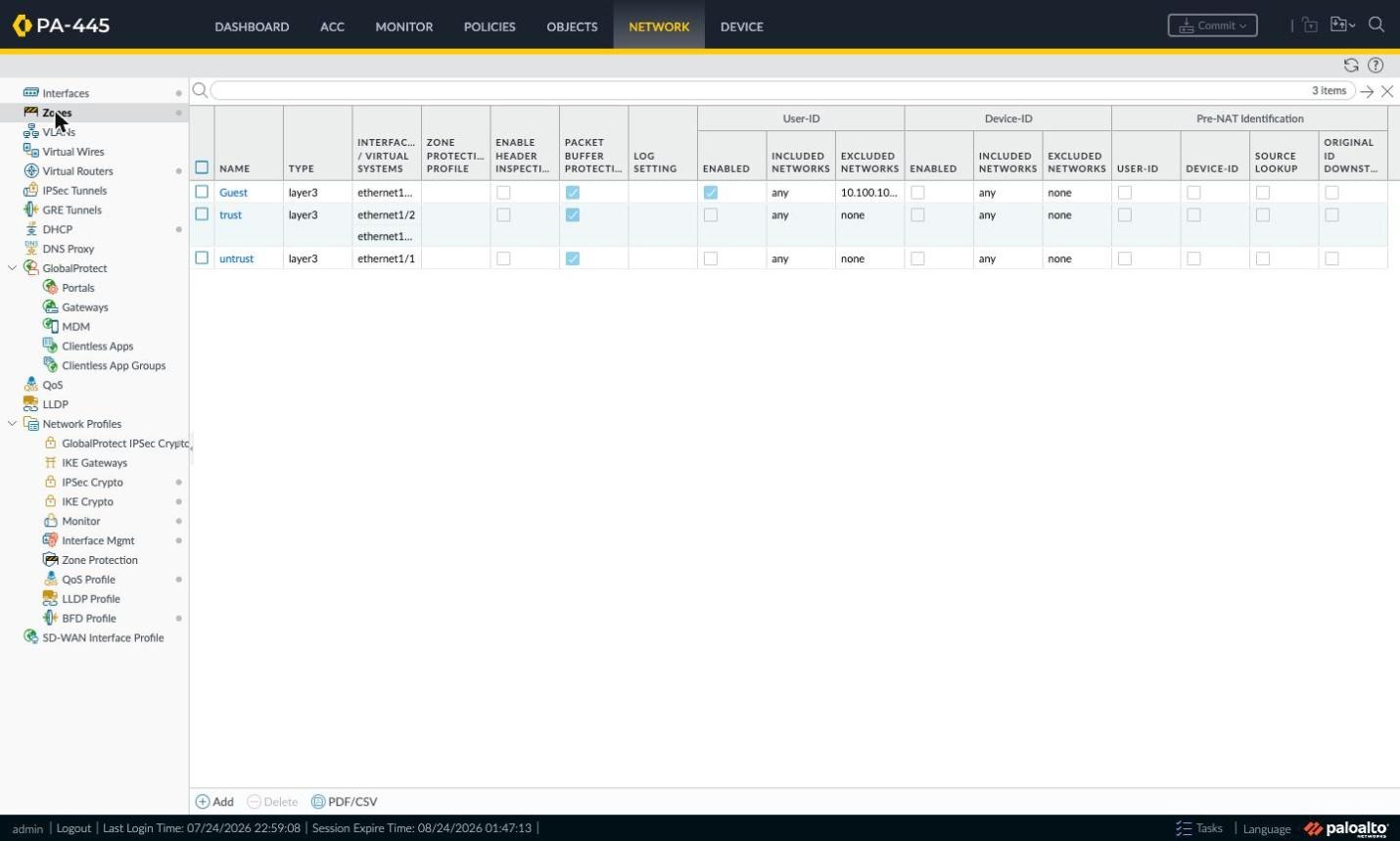Refresh the zones table
The width and height of the screenshot is (1400, 841).
tap(1351, 66)
